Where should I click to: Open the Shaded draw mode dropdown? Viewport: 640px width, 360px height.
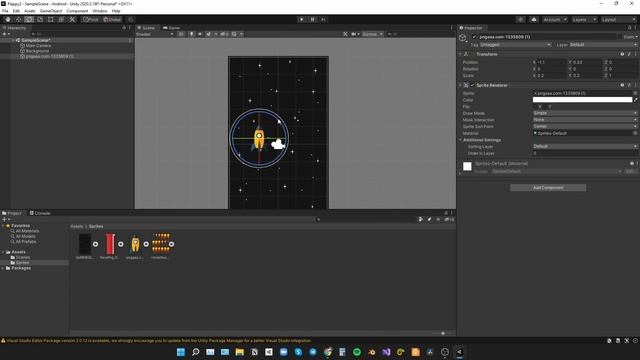(x=155, y=34)
